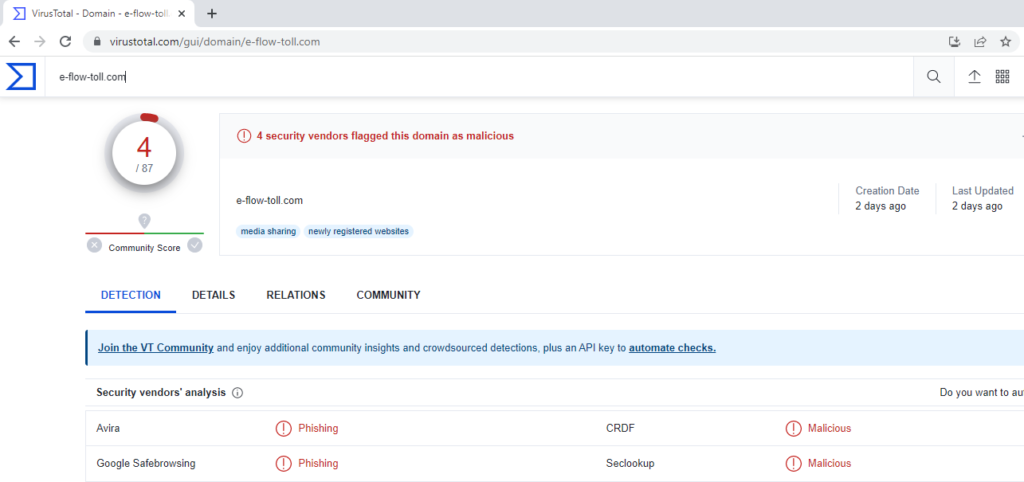Click the VirusTotal logo icon
The width and height of the screenshot is (1024, 482).
[x=21, y=76]
